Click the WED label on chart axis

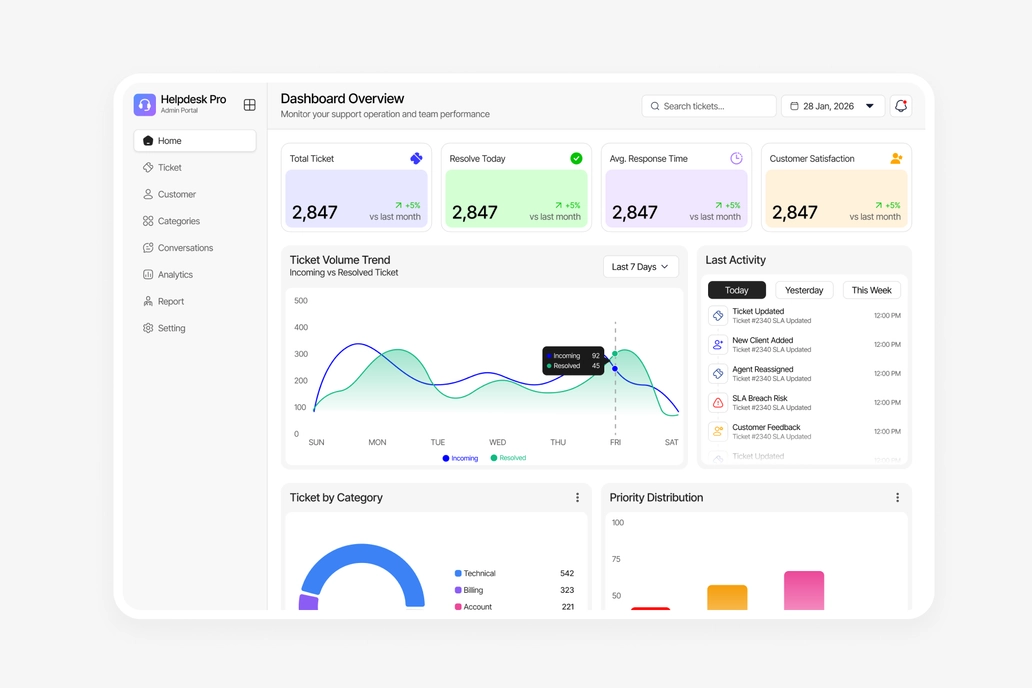coord(498,442)
